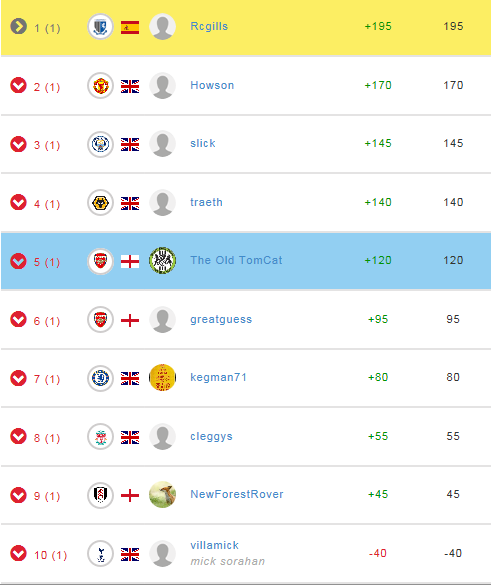Click the Chelsea badge beside kegman71
491x585 pixels.
[100, 378]
